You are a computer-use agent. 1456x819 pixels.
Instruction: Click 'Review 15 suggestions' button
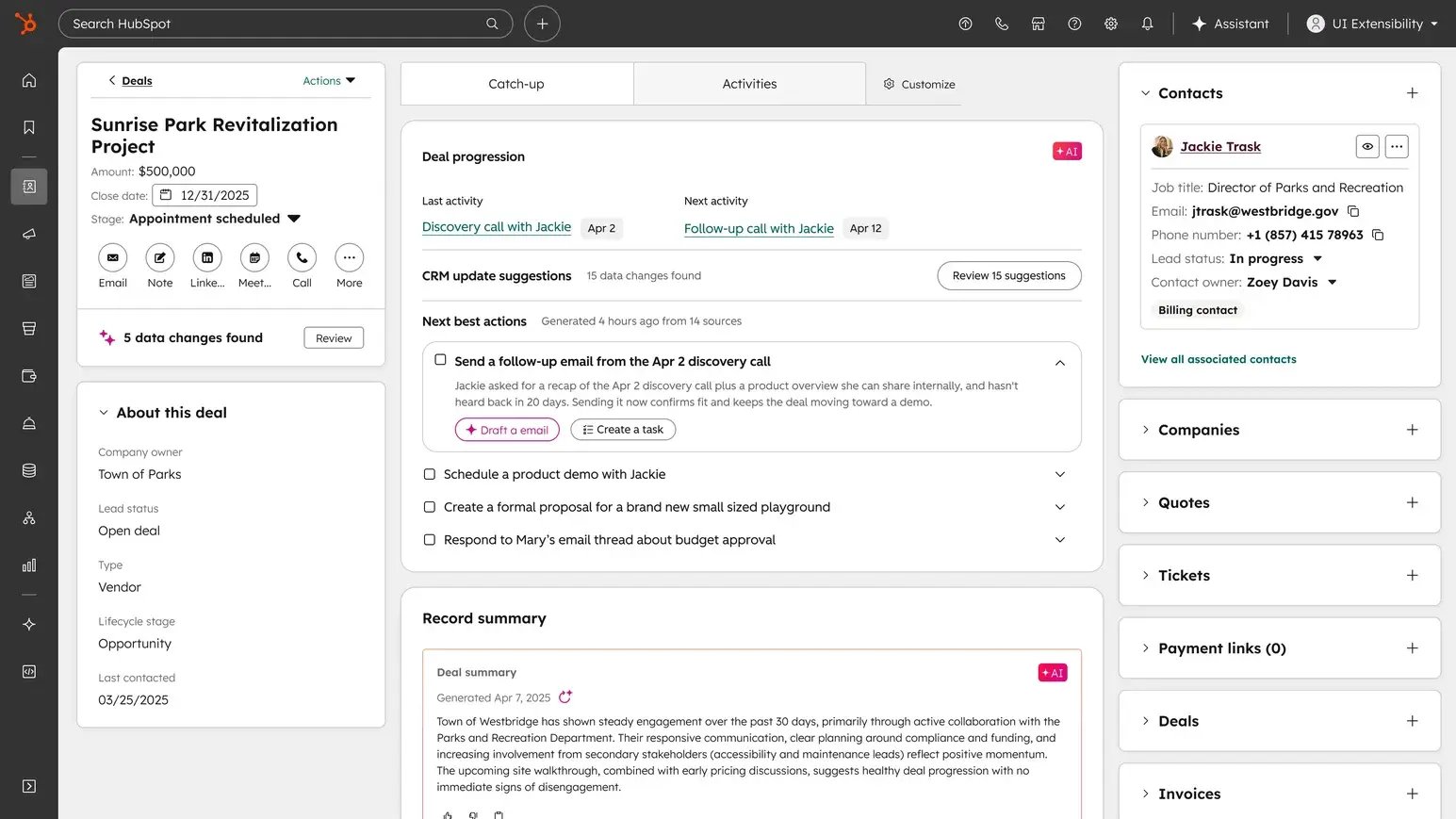pyautogui.click(x=1008, y=275)
